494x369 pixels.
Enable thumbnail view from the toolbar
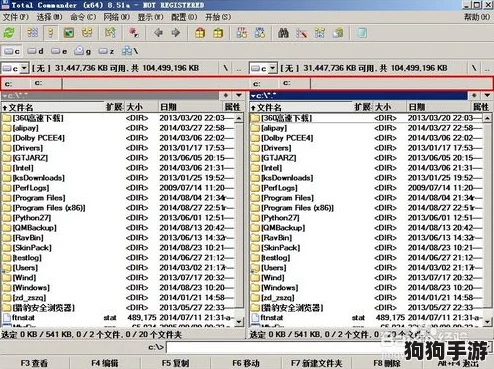pos(69,33)
